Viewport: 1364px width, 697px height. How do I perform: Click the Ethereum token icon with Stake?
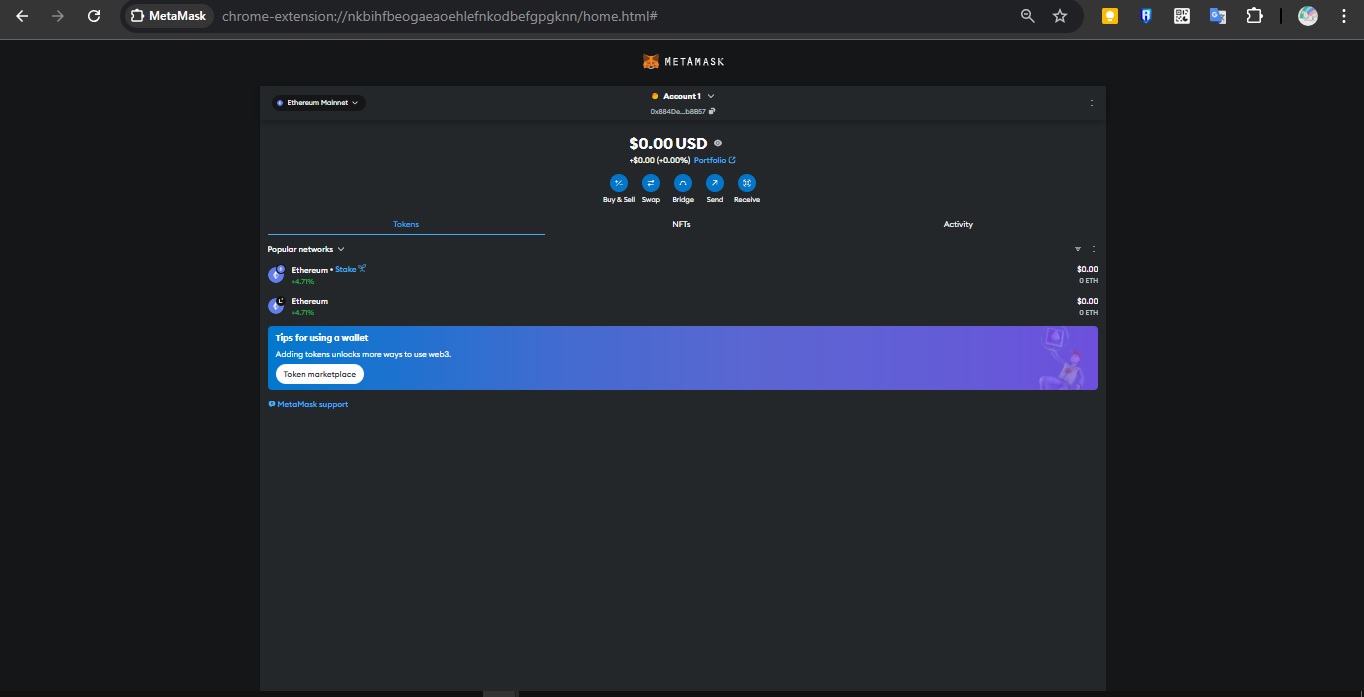pos(276,274)
